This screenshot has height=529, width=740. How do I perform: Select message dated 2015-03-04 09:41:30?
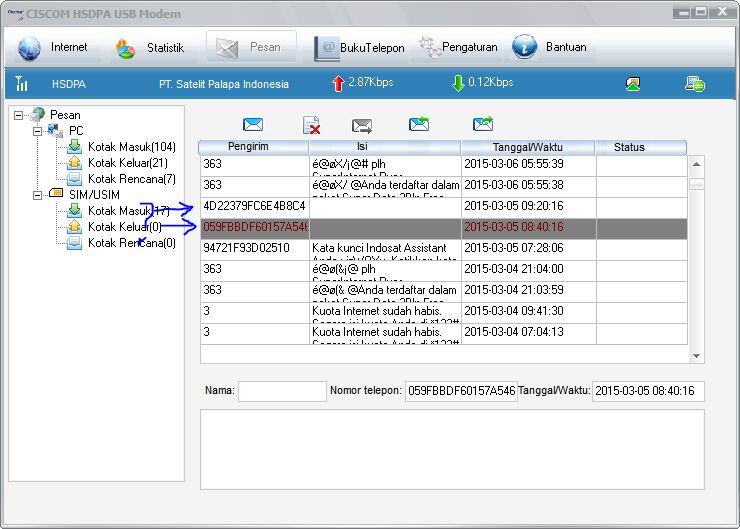[x=444, y=313]
